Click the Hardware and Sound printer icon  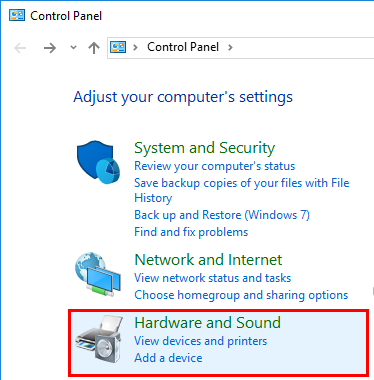pos(99,339)
